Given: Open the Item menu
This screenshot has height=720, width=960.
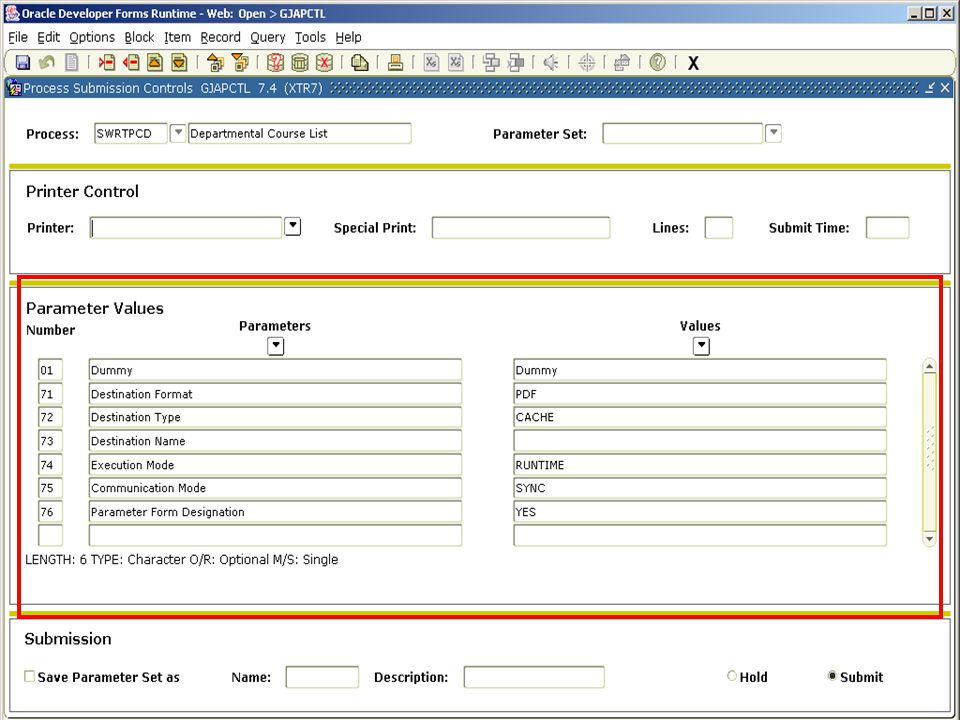Looking at the screenshot, I should tap(177, 37).
